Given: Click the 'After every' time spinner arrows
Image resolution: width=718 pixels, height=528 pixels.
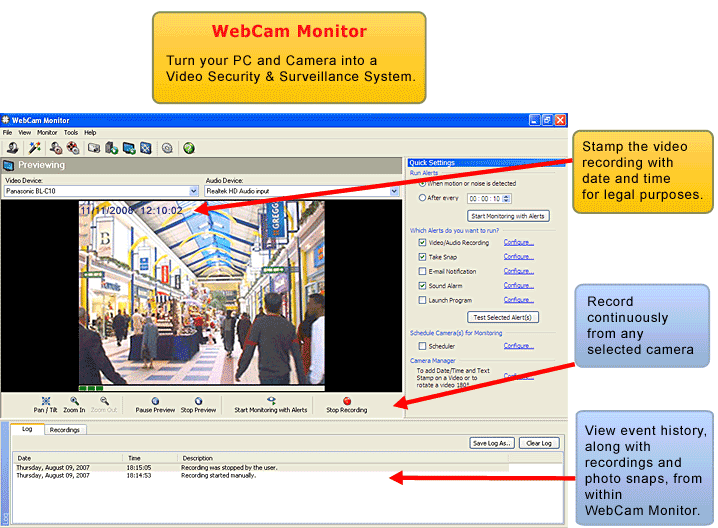Looking at the screenshot, I should [506, 198].
